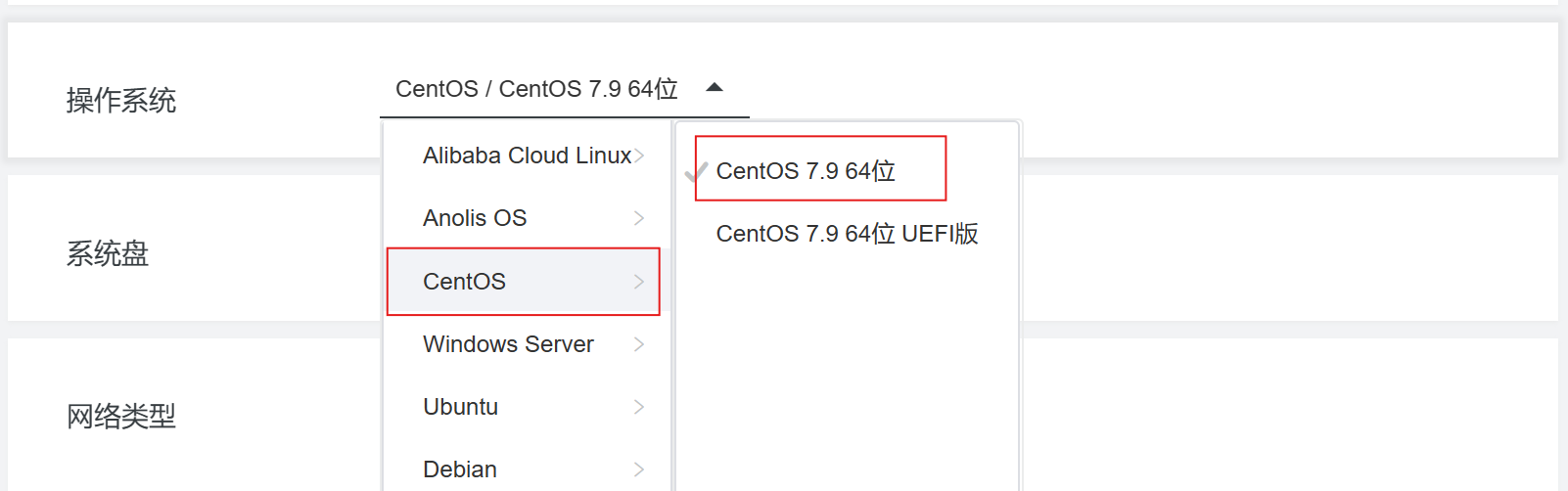Collapse the operating system dropdown arrow
The image size is (1568, 491).
[x=715, y=88]
